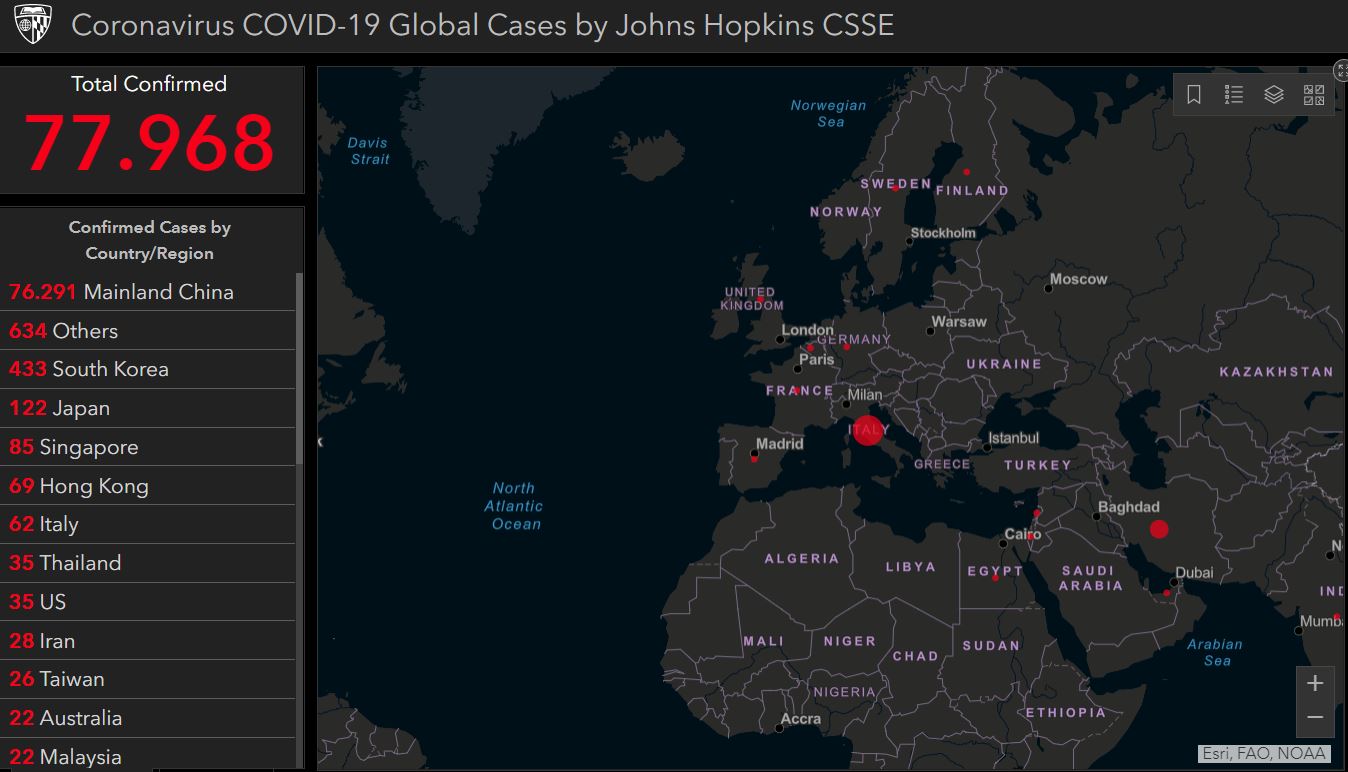This screenshot has width=1348, height=772.
Task: Click the Madrid city label on map
Action: (x=779, y=443)
